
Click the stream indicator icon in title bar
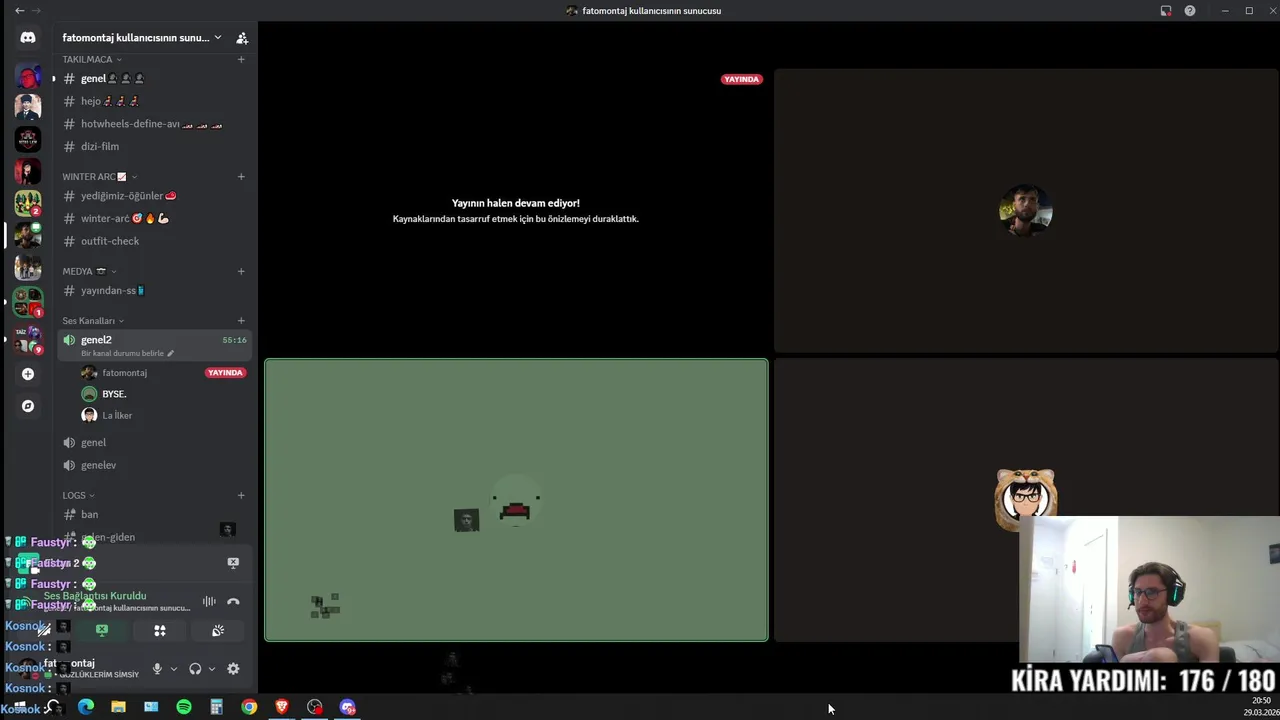[x=1166, y=11]
